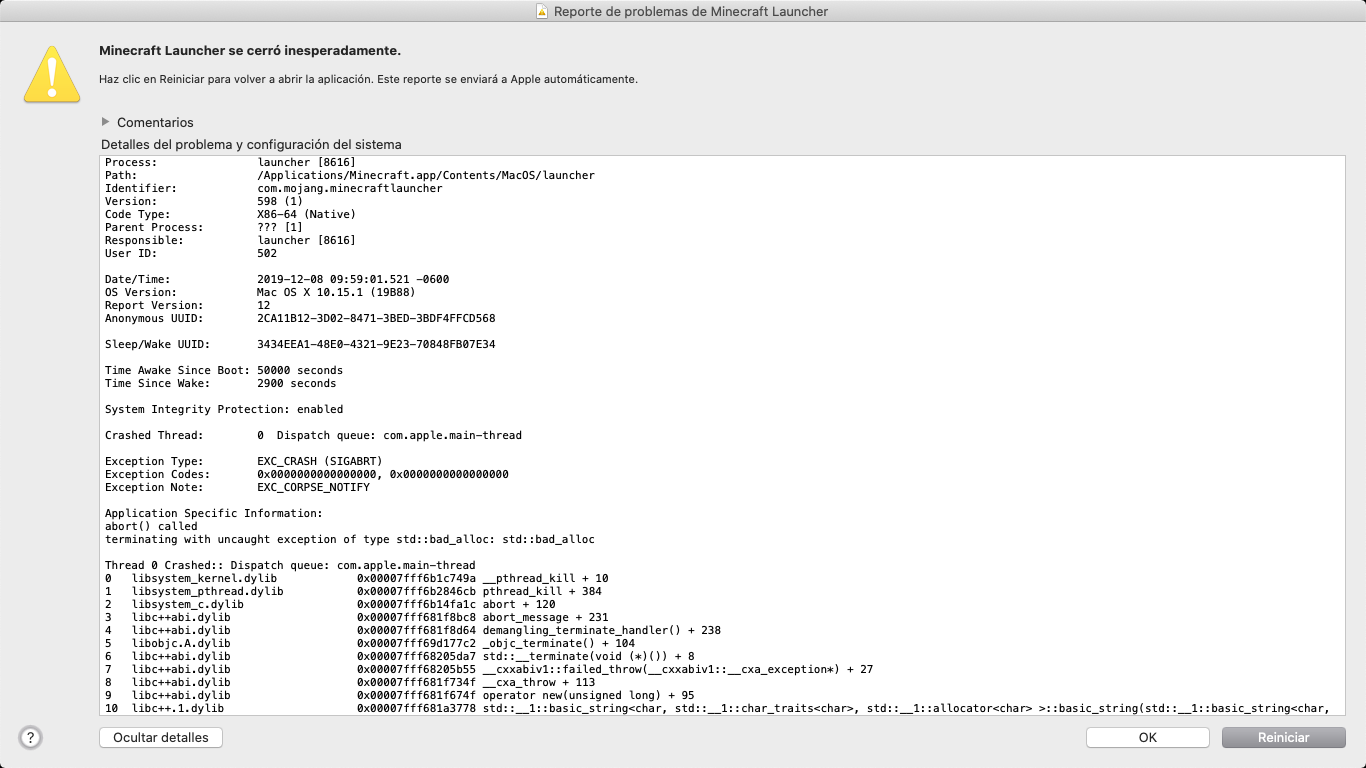Click the 'Comentarios' label
Screen dimensions: 1366x768
(155, 122)
